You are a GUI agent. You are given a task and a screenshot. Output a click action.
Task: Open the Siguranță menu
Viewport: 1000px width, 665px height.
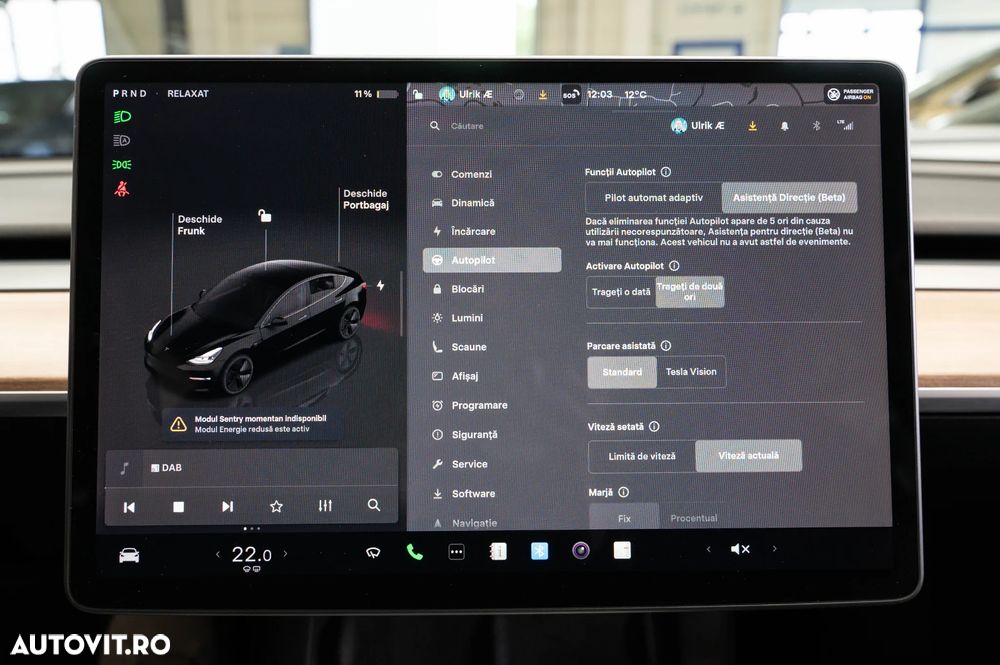point(492,435)
